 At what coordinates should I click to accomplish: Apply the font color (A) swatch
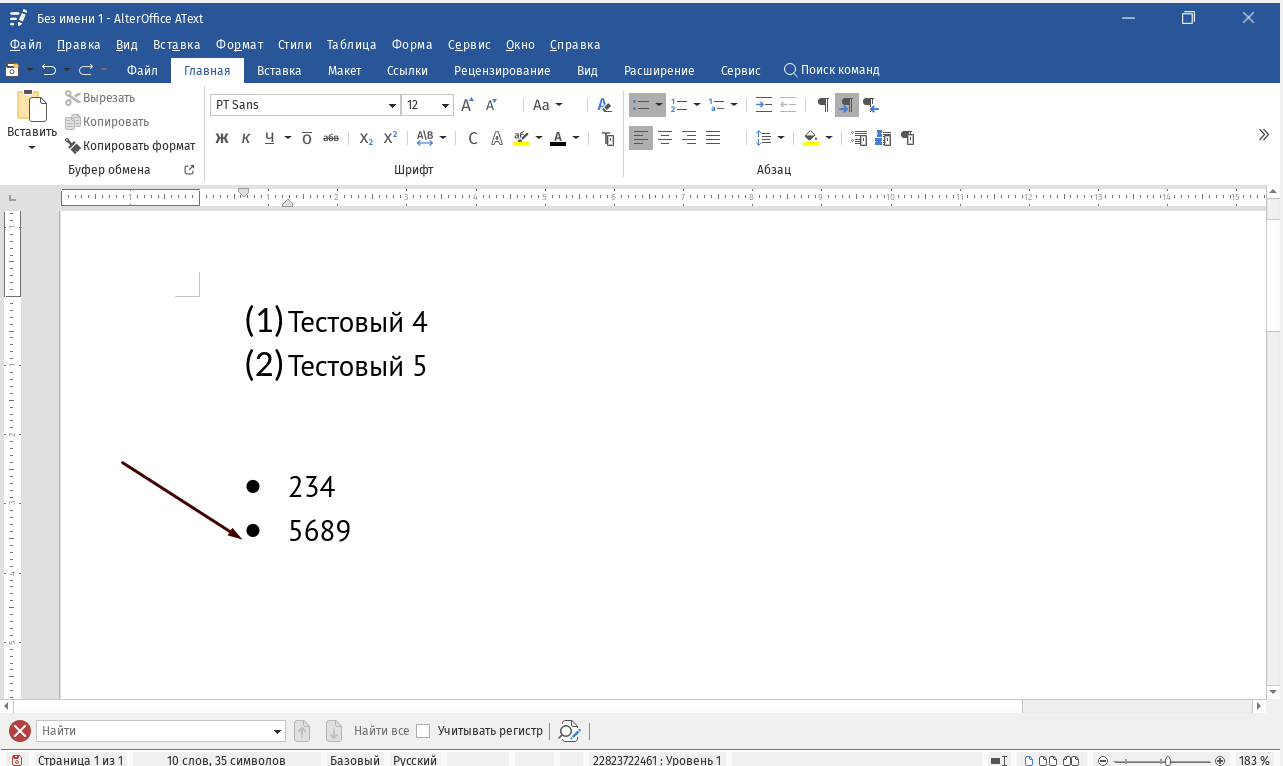tap(558, 138)
